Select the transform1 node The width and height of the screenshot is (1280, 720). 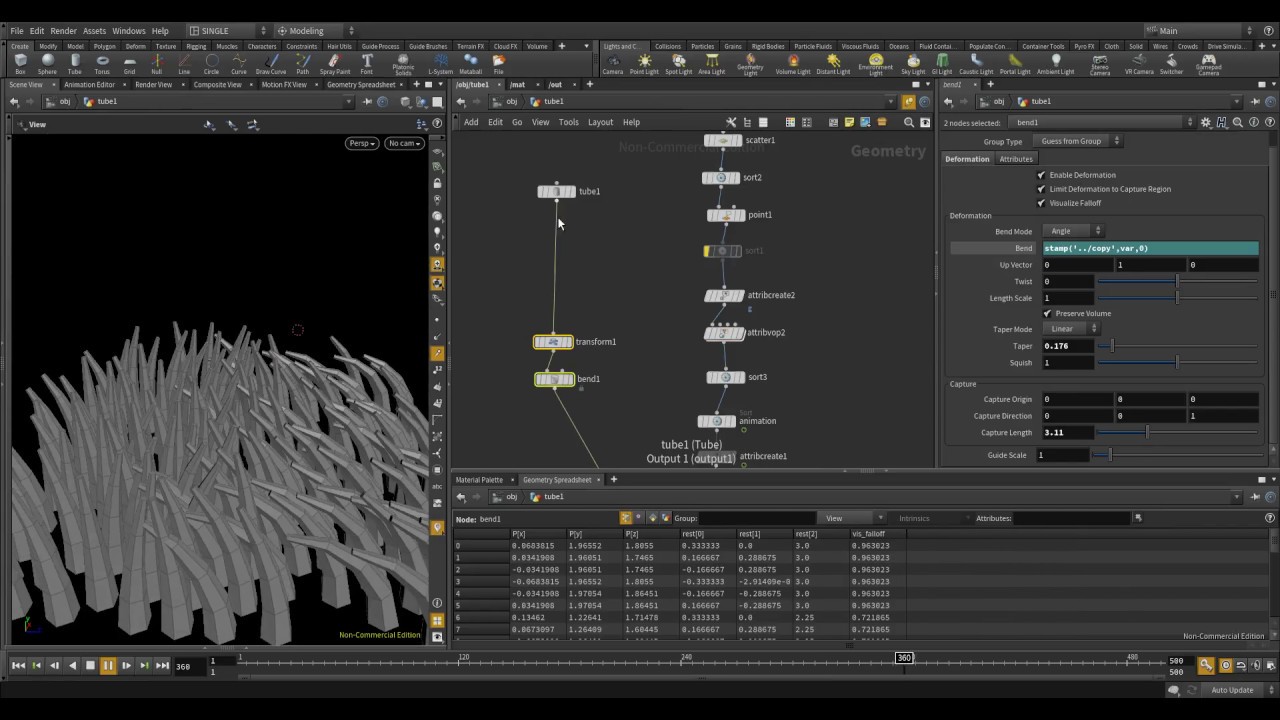[553, 342]
